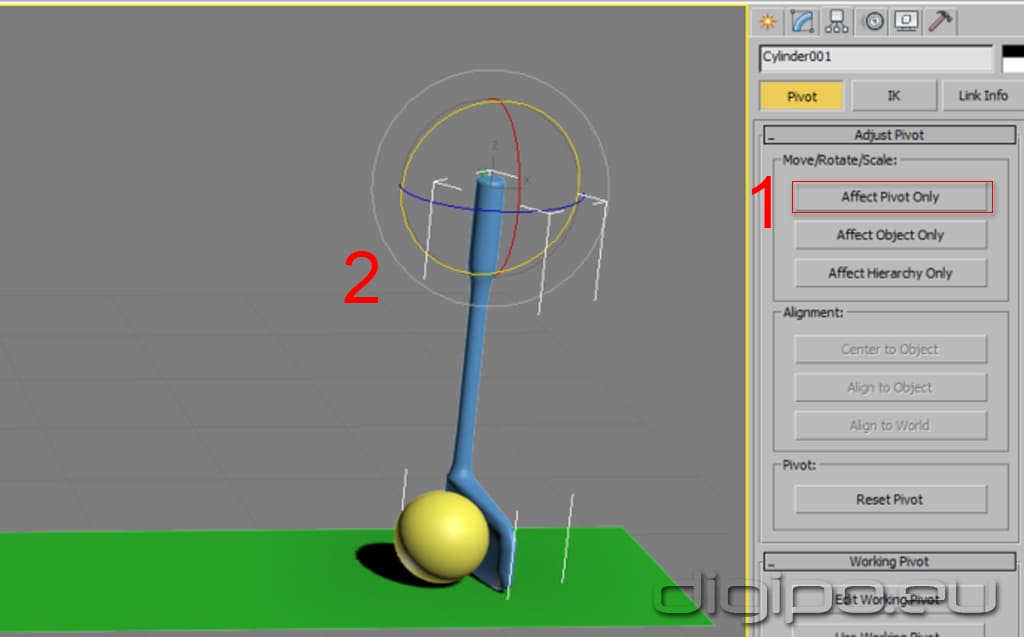This screenshot has width=1024, height=637.
Task: Switch to the Modify panel icon
Action: pyautogui.click(x=802, y=21)
